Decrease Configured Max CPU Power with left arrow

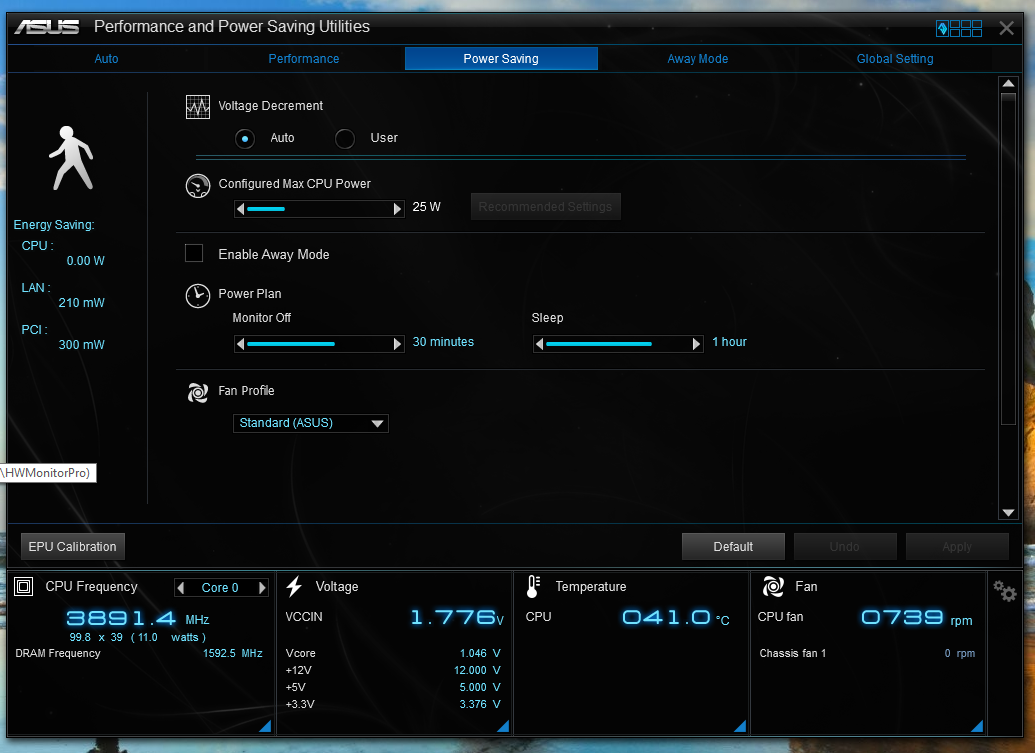point(240,209)
